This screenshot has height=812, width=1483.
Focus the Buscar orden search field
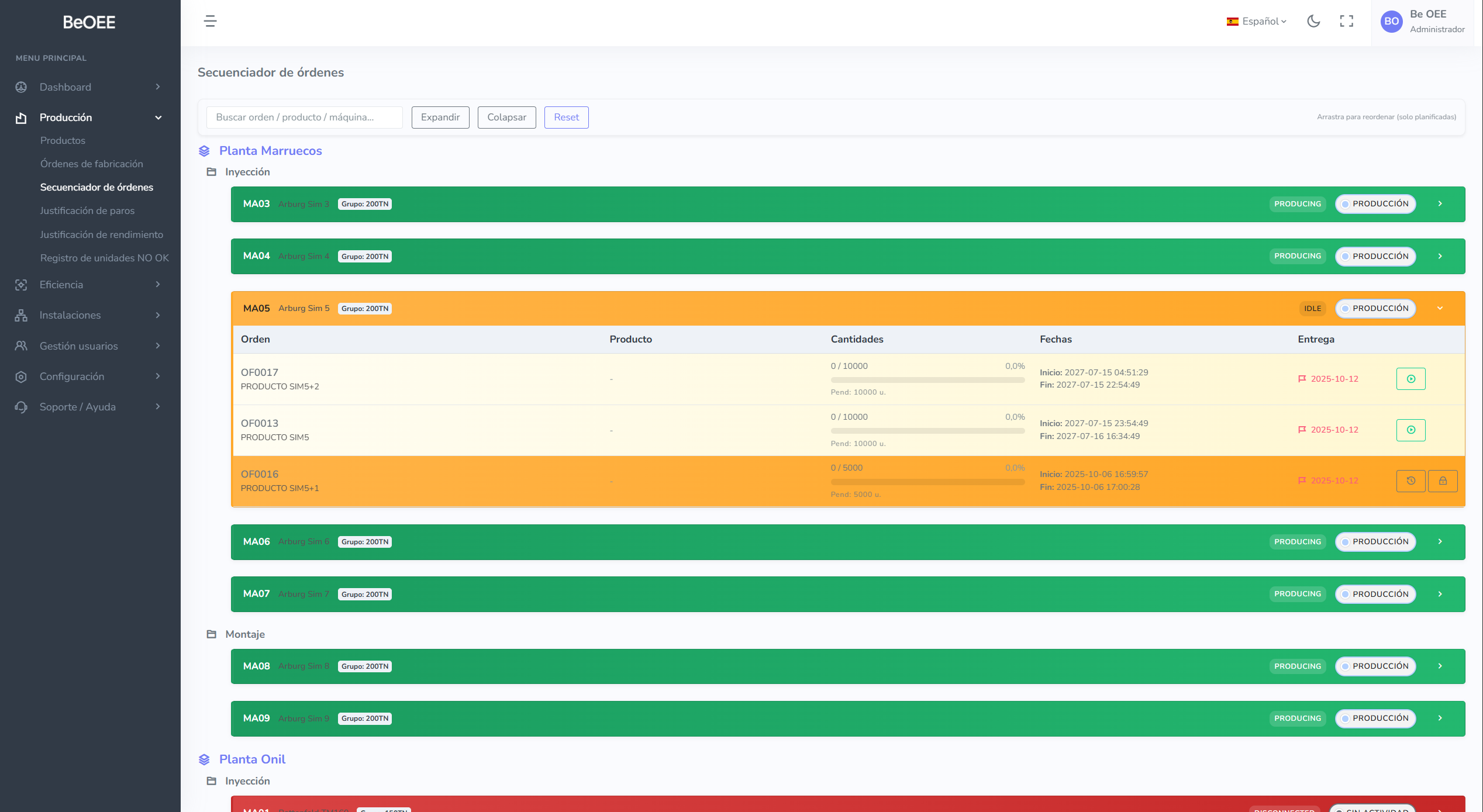click(x=304, y=118)
